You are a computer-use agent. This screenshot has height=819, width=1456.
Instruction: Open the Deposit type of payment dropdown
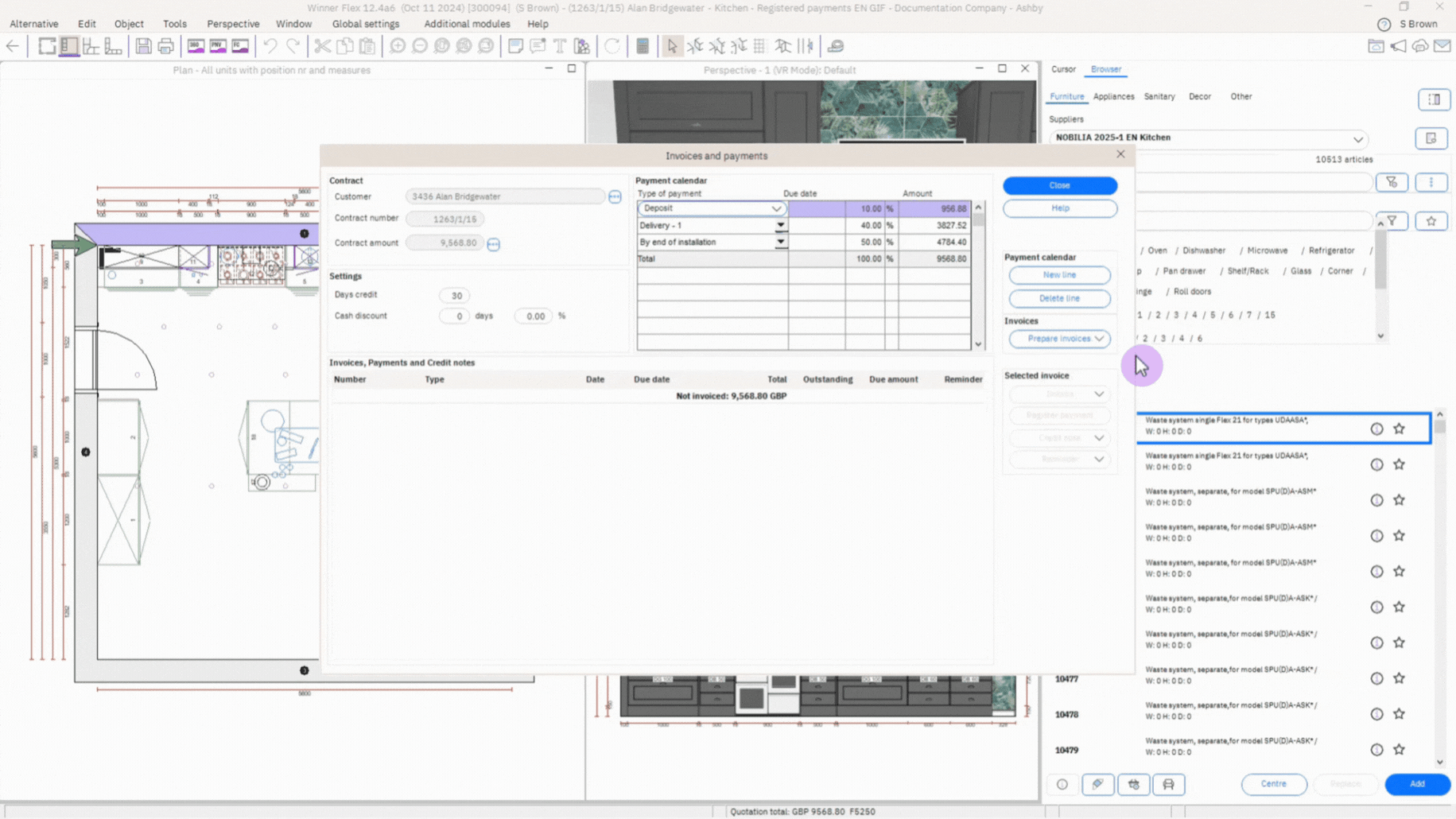(775, 208)
